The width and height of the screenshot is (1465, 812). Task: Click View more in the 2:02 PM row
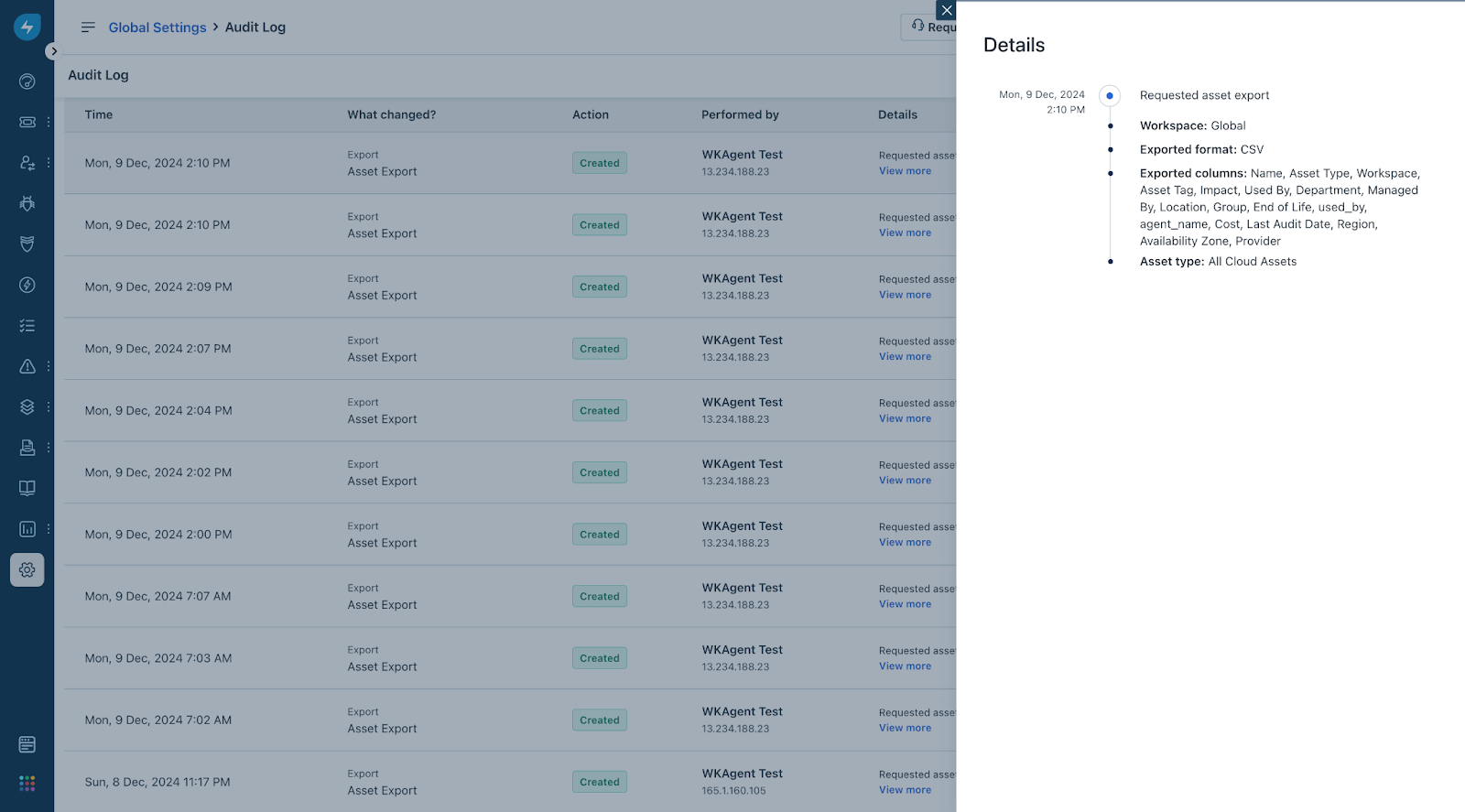[x=905, y=481]
